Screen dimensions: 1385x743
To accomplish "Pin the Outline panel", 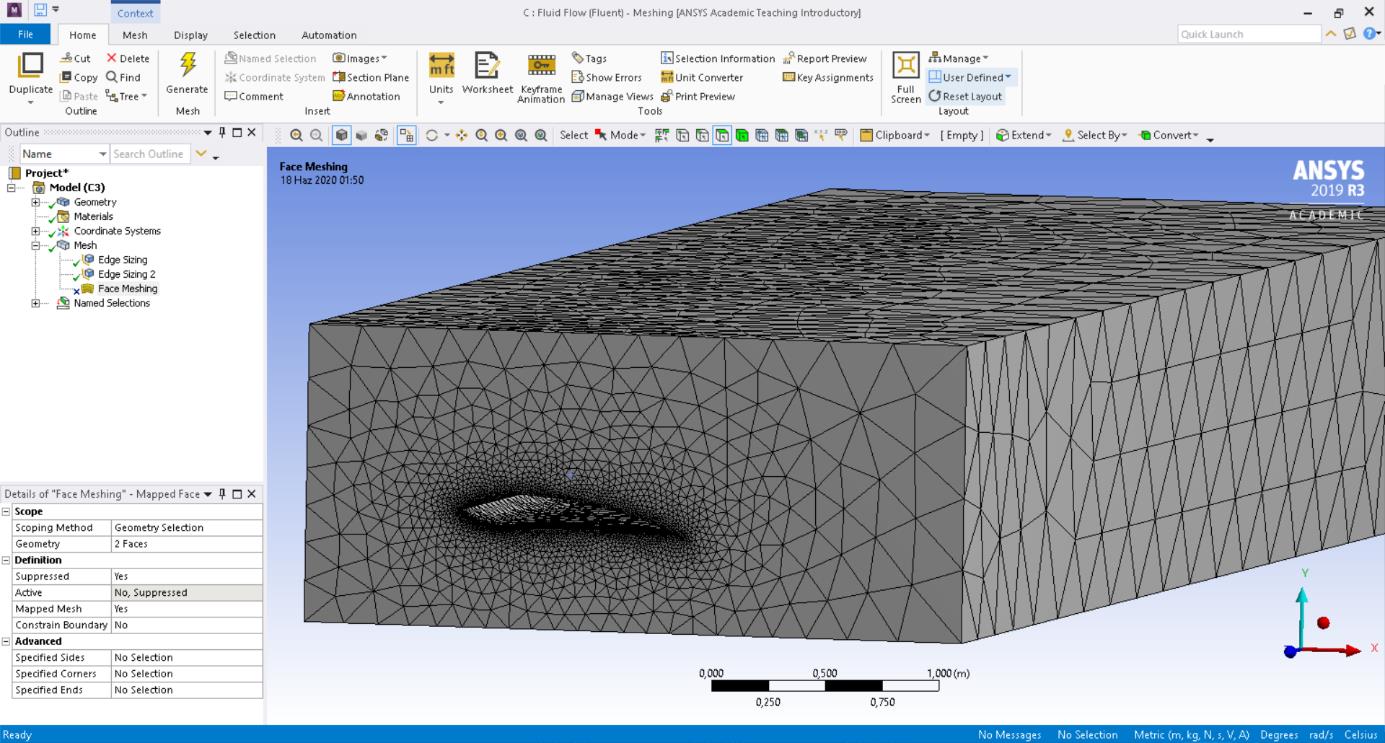I will 222,132.
